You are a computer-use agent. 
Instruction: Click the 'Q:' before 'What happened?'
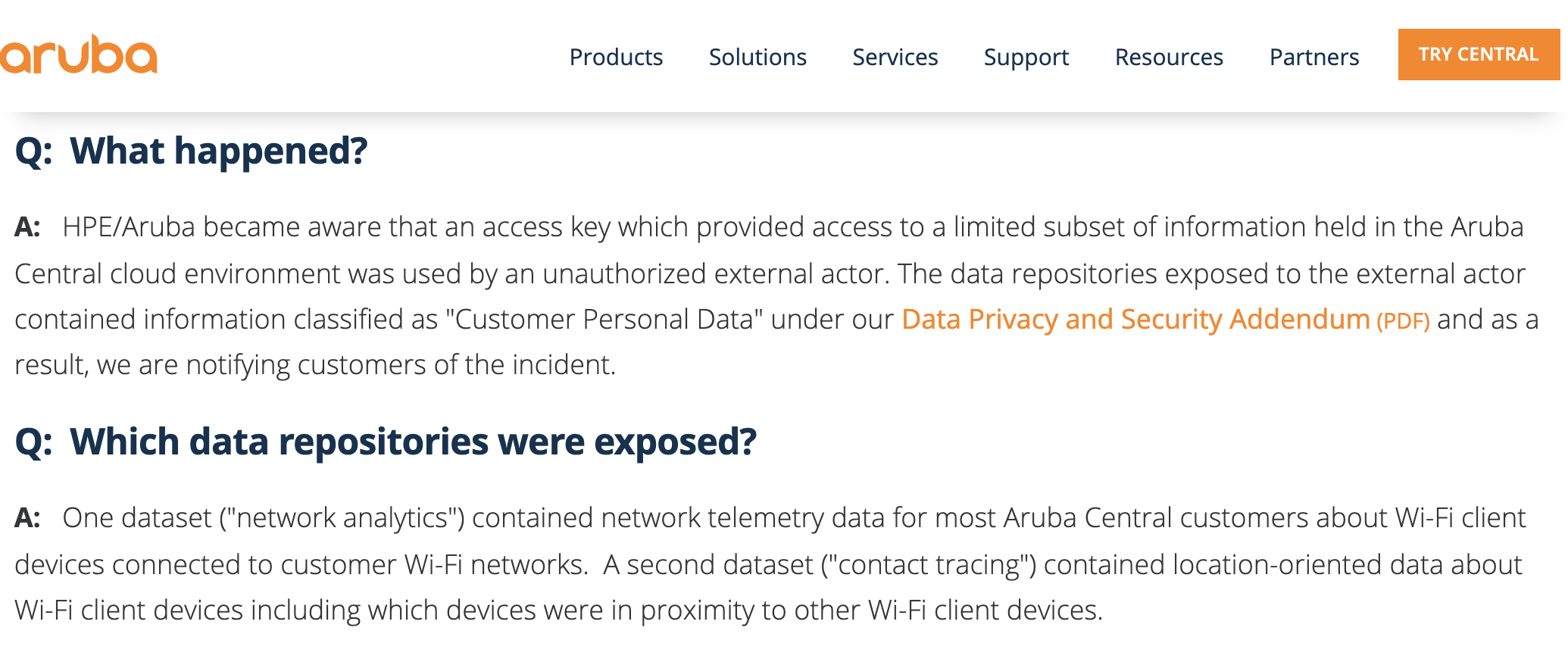pos(34,151)
